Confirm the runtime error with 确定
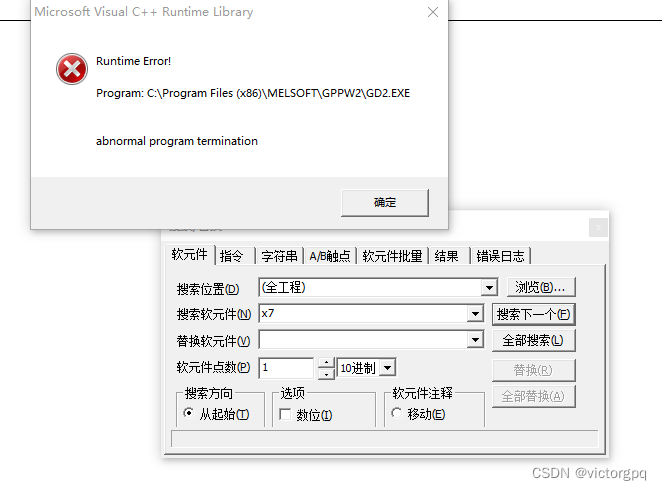Image resolution: width=662 pixels, height=490 pixels. click(385, 203)
